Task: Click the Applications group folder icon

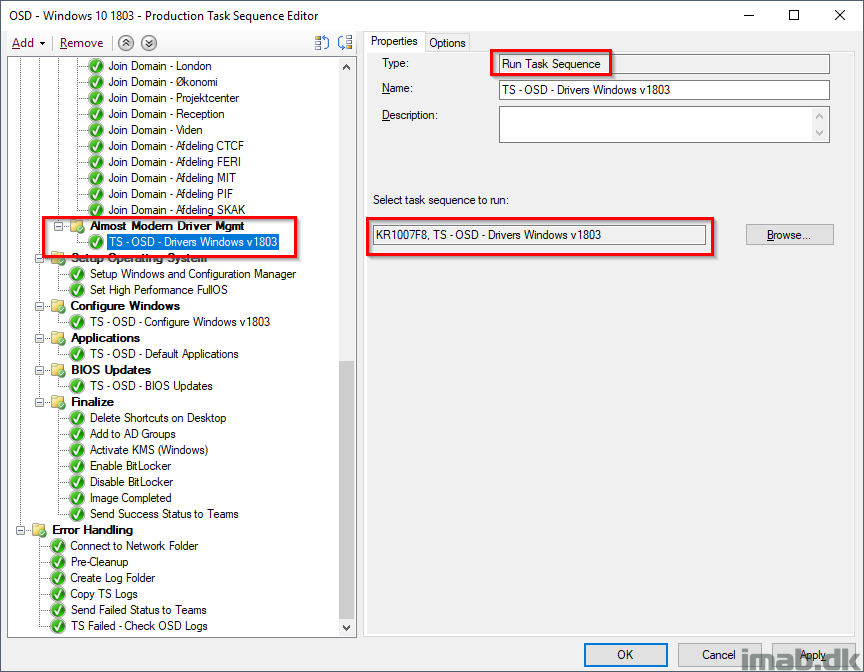Action: point(58,338)
